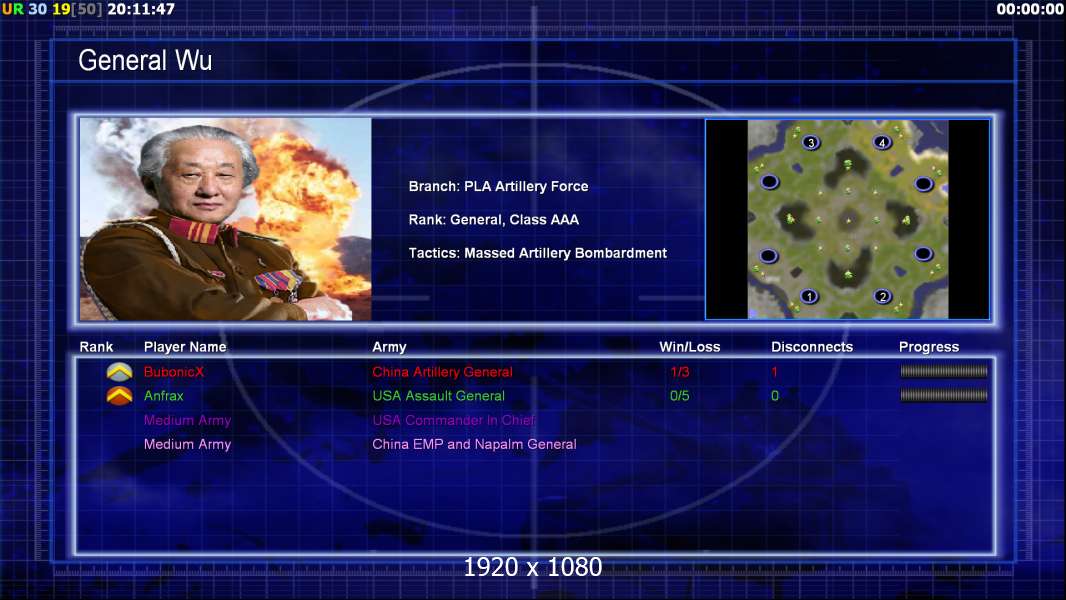
Task: Select start position 3 on the map
Action: tap(810, 143)
